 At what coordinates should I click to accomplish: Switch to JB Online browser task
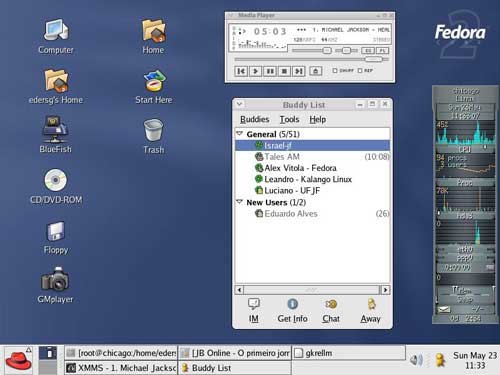pos(235,353)
